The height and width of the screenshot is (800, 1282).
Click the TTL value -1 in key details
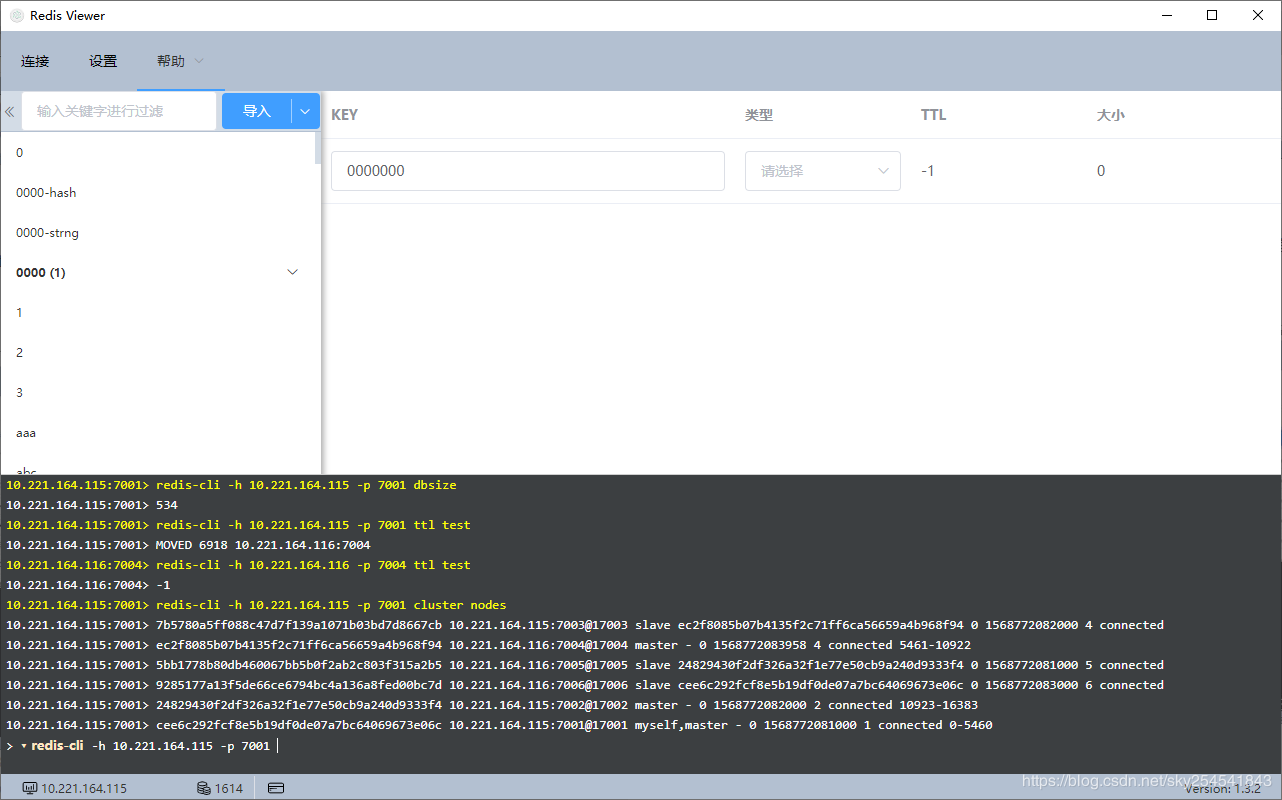928,171
